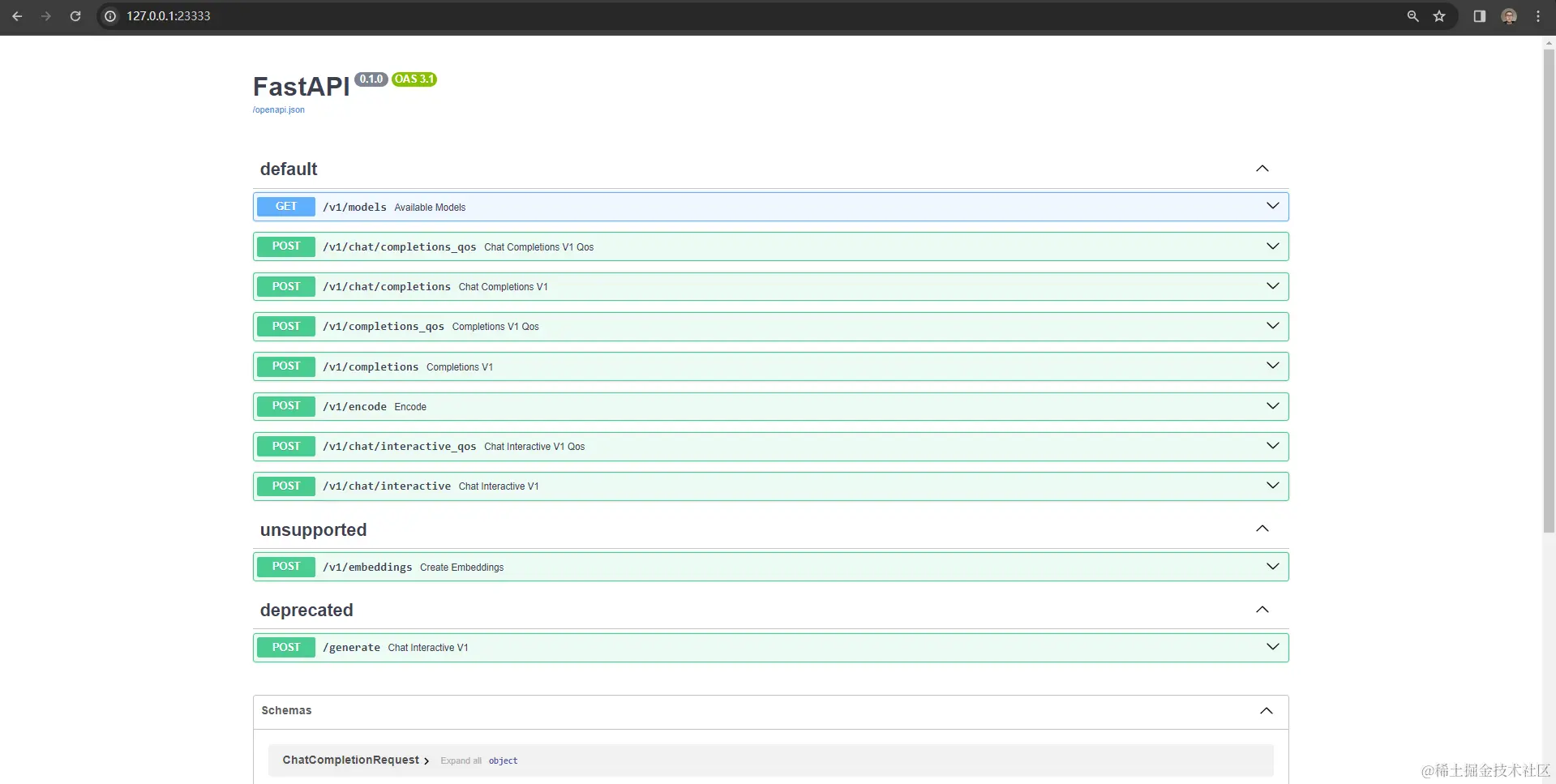The image size is (1556, 784).
Task: Expand the Chat Completions V1 row arrow
Action: [x=1273, y=286]
